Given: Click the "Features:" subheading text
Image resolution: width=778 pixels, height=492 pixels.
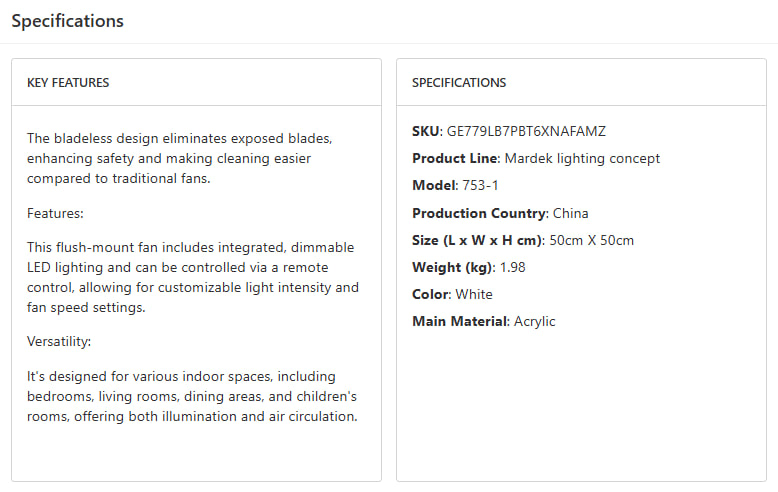Looking at the screenshot, I should click(57, 213).
